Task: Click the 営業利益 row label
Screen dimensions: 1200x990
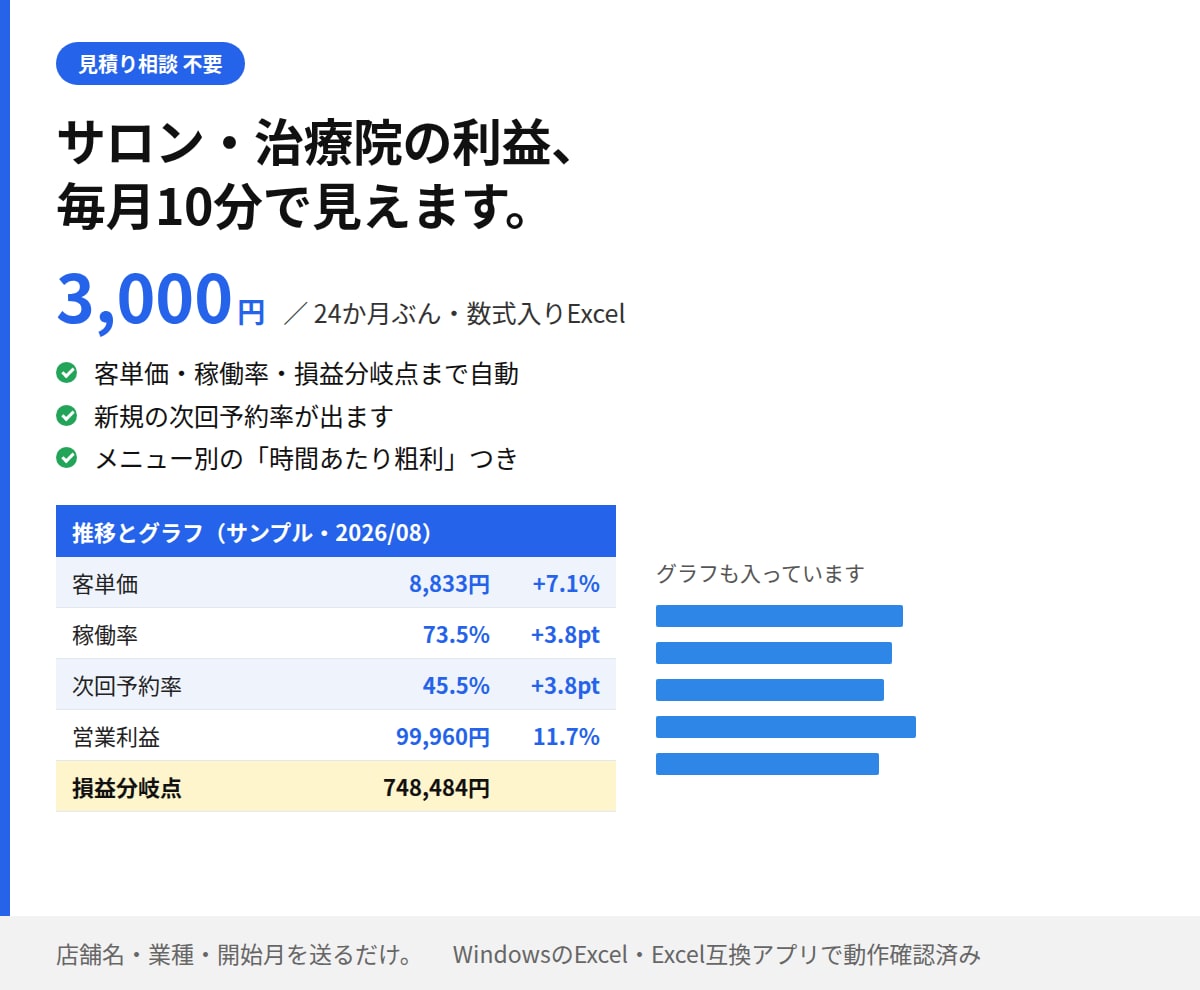Action: (x=116, y=737)
